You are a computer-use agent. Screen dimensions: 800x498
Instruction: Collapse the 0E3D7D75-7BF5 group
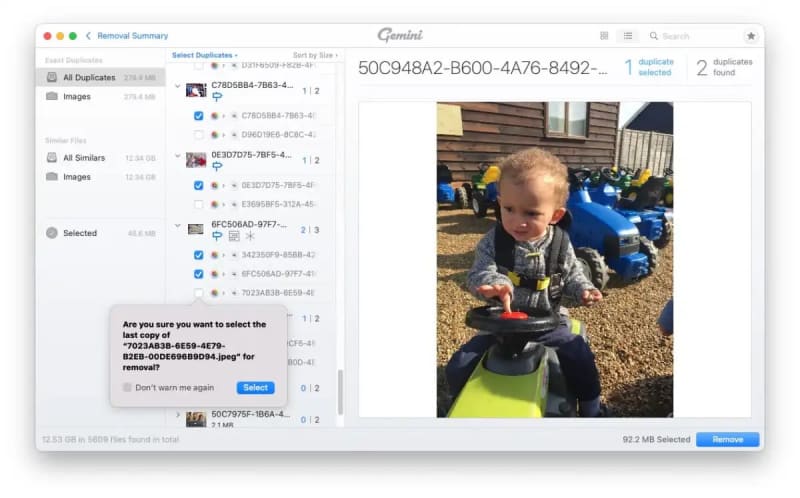[x=178, y=156]
